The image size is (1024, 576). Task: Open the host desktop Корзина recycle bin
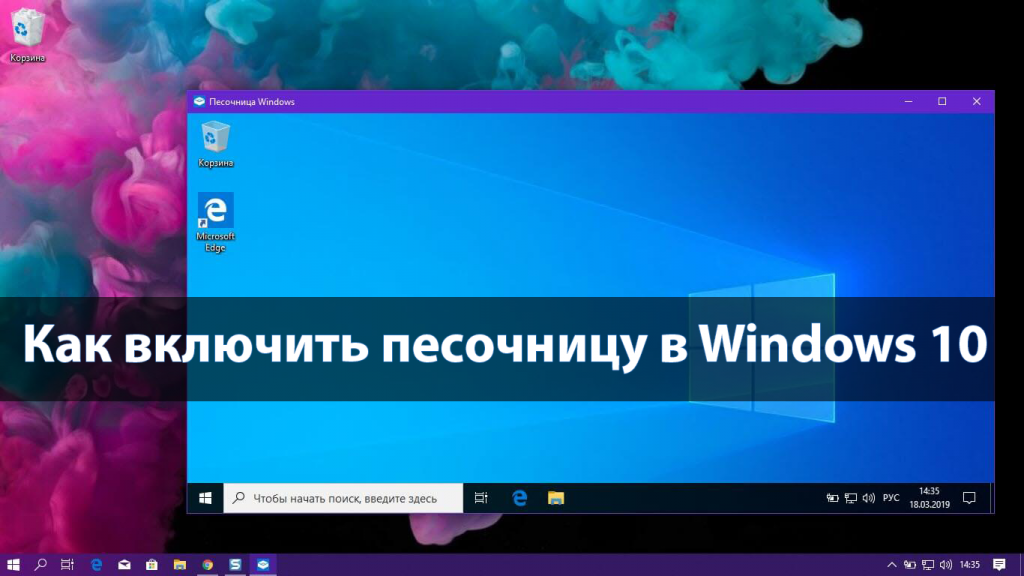(x=27, y=30)
